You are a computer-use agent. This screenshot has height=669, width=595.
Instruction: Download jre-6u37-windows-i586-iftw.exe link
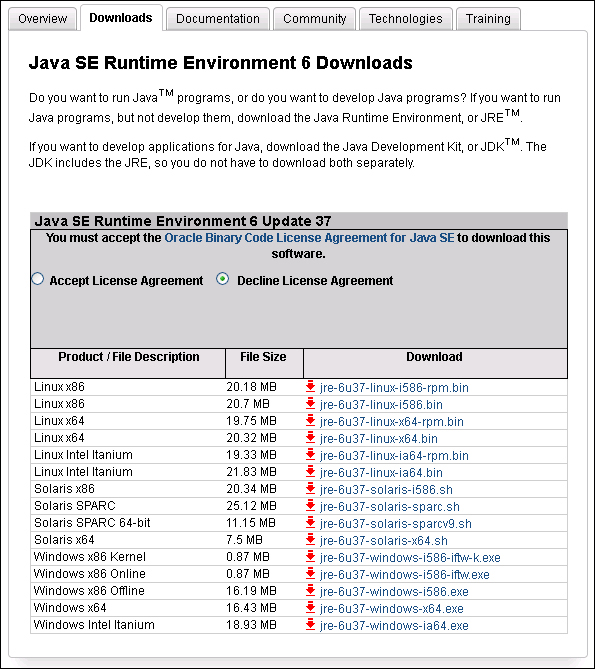(x=404, y=575)
